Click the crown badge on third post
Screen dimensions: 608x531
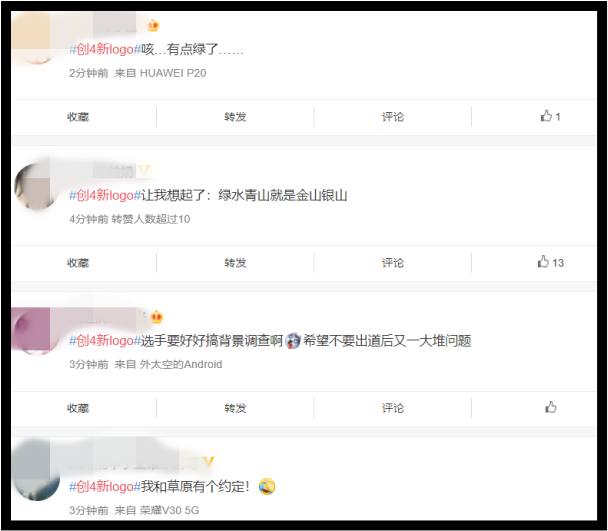click(x=157, y=317)
